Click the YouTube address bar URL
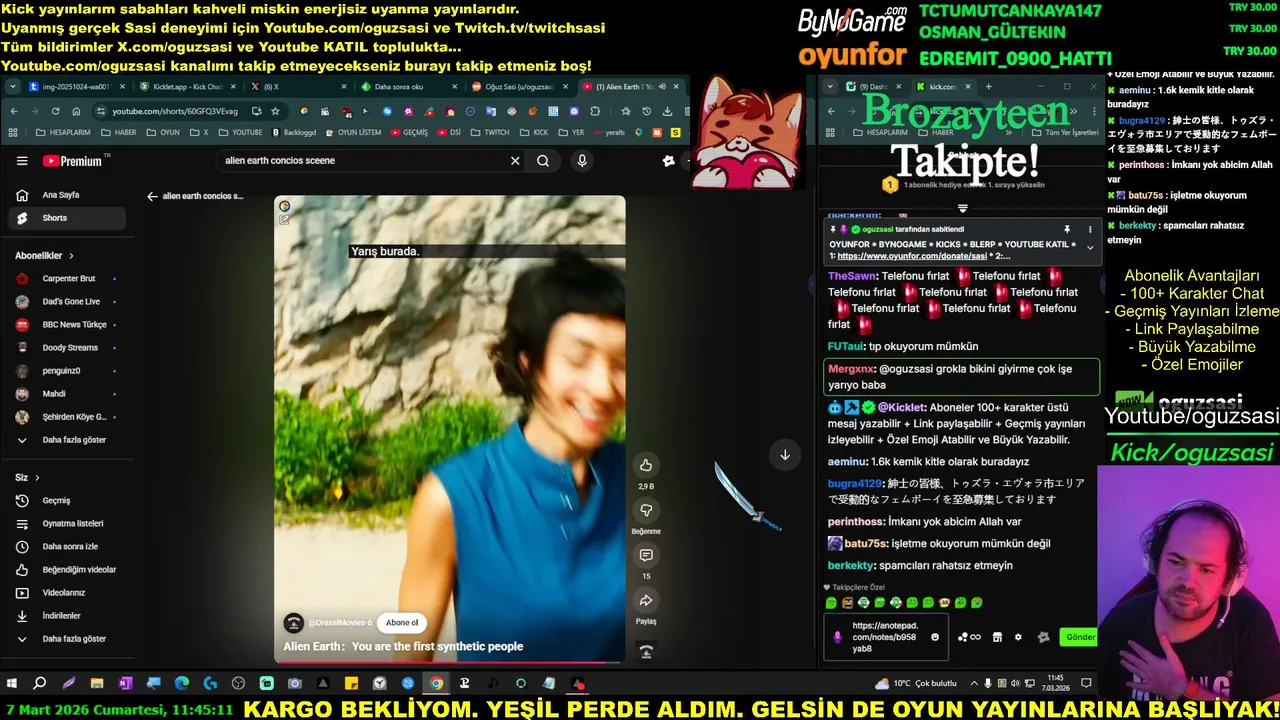Viewport: 1280px width, 720px height. [x=175, y=111]
